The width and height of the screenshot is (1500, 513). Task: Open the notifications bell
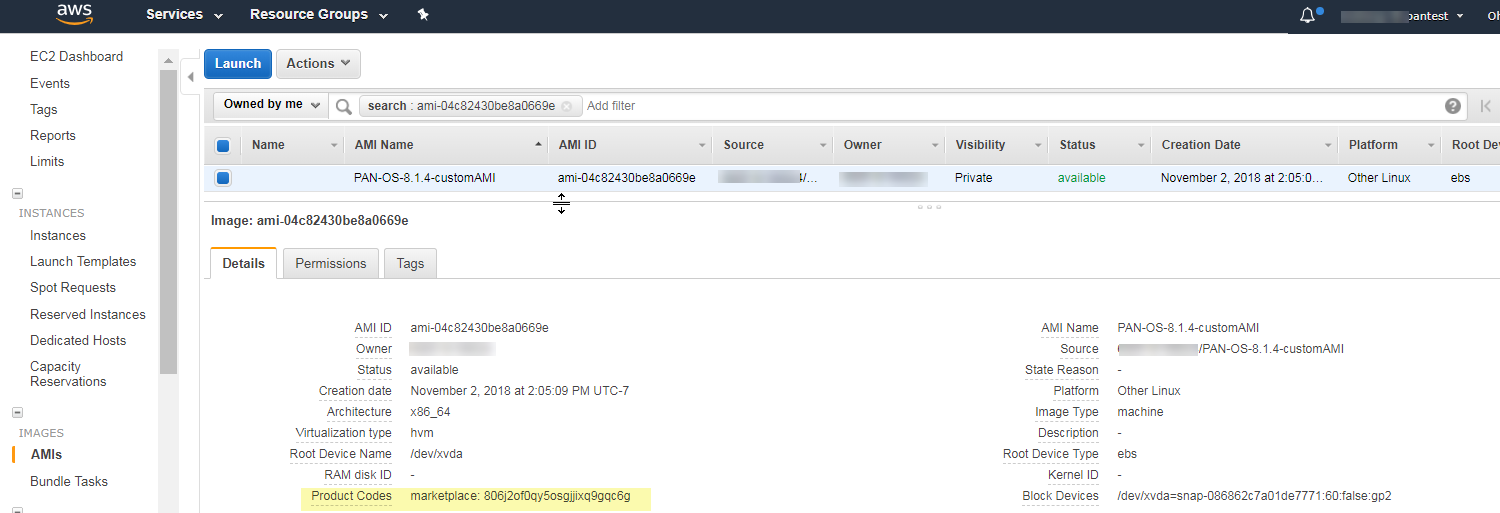(x=1308, y=15)
